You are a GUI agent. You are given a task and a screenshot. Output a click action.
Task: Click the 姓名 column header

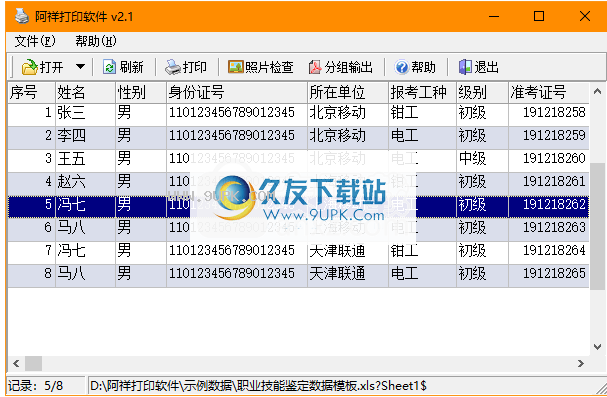(86, 92)
